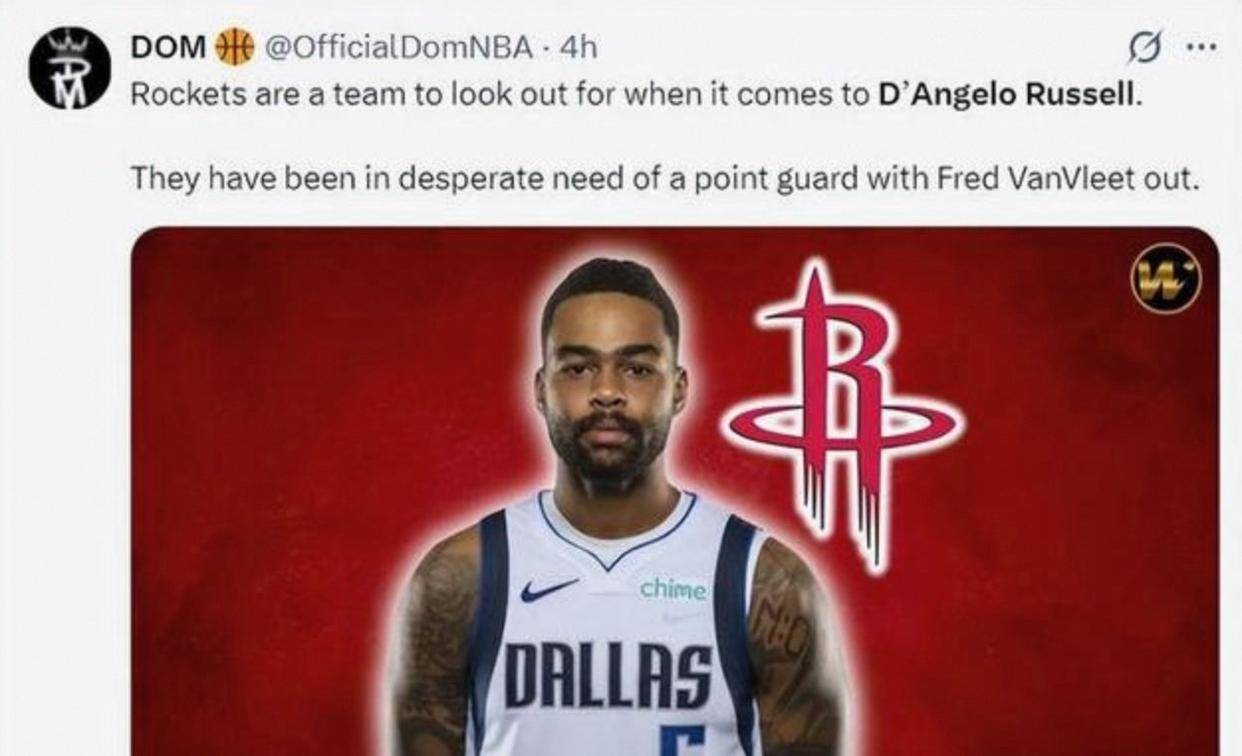Open the 4h timestamp link
The image size is (1242, 756).
(578, 47)
